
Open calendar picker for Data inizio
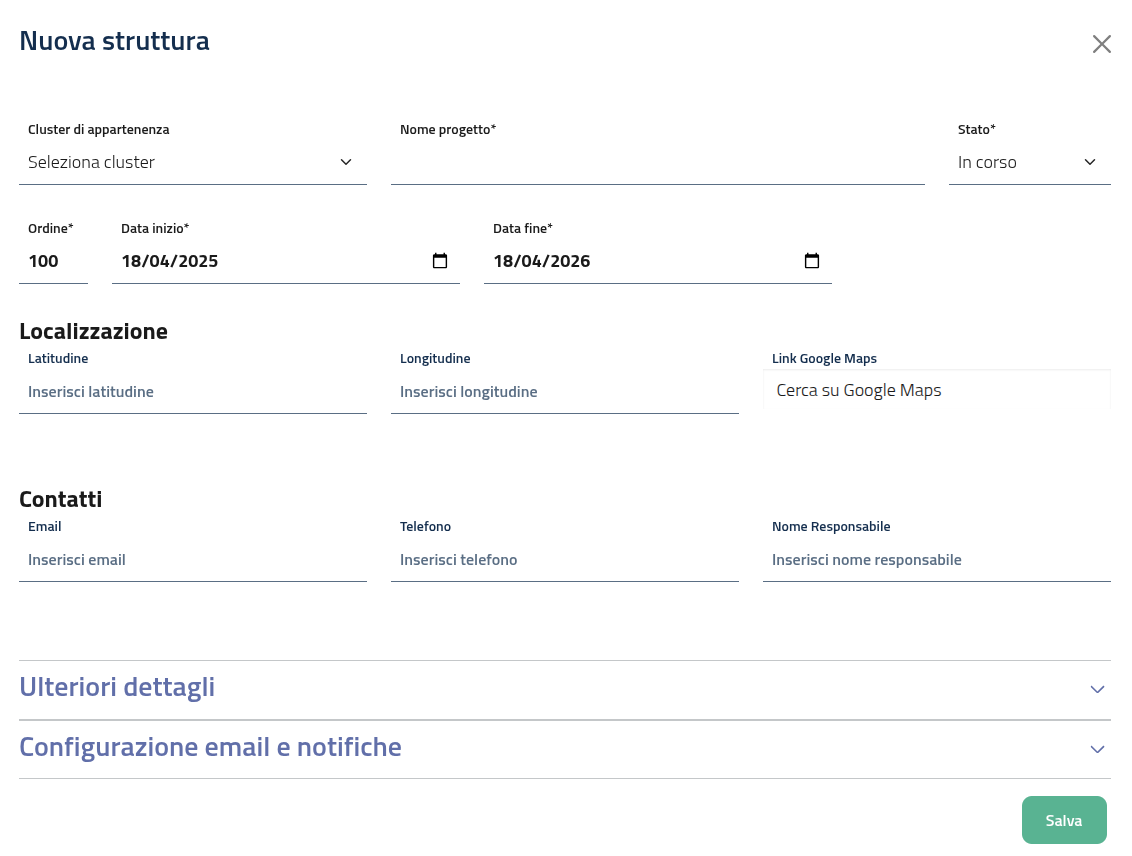[x=440, y=261]
